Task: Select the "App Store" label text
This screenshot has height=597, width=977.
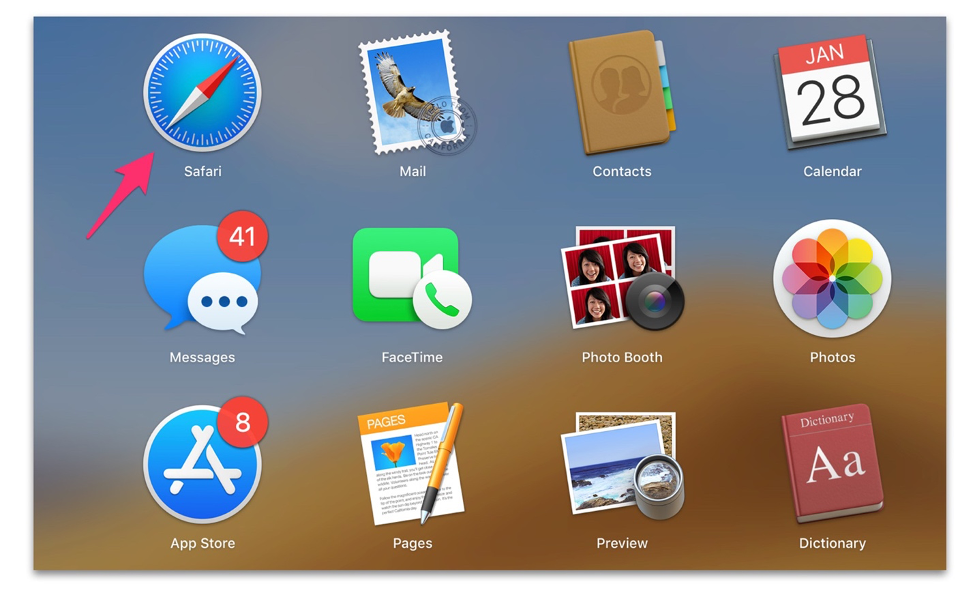Action: pyautogui.click(x=203, y=543)
